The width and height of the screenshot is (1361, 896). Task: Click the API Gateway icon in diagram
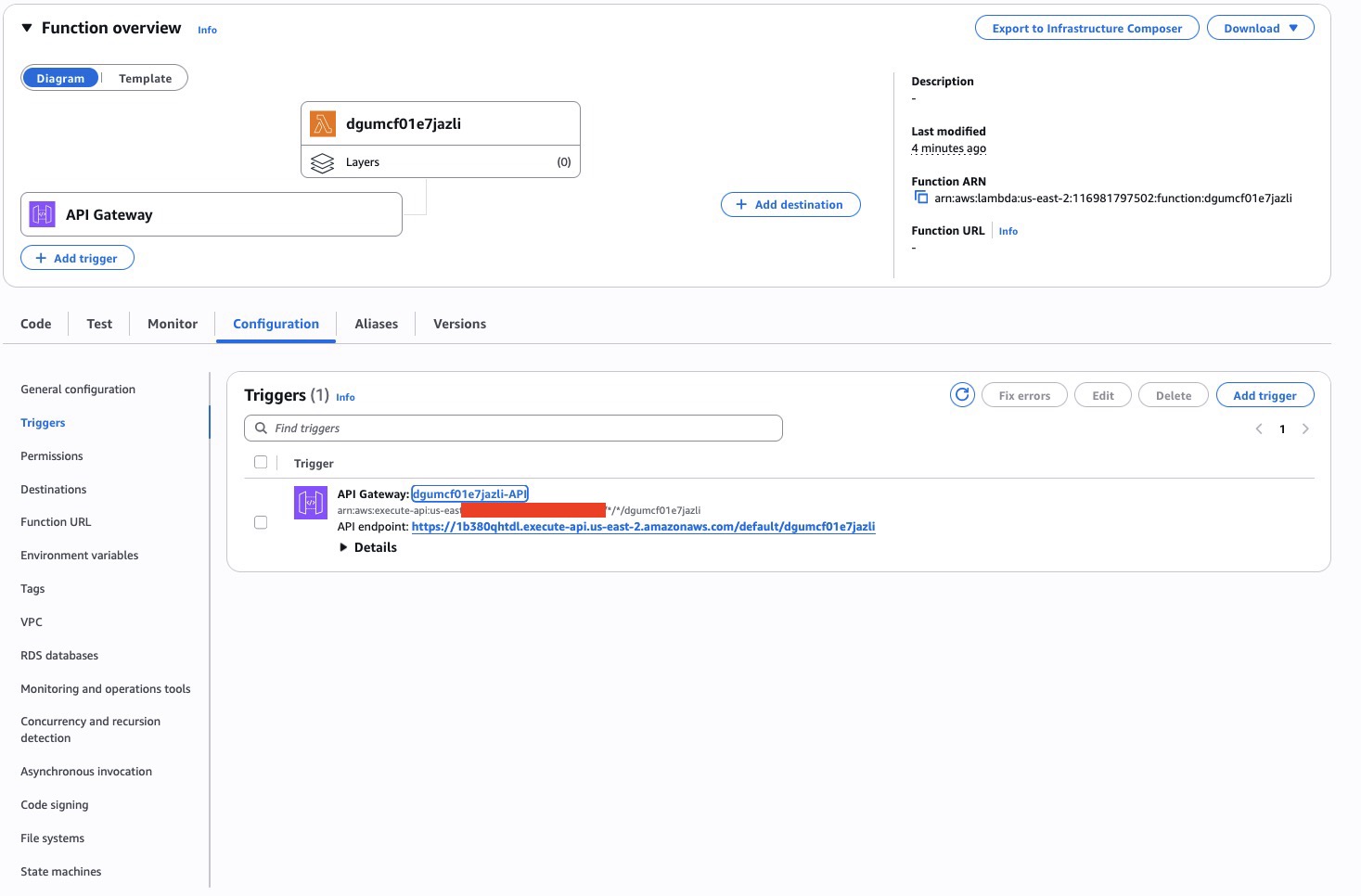point(43,214)
